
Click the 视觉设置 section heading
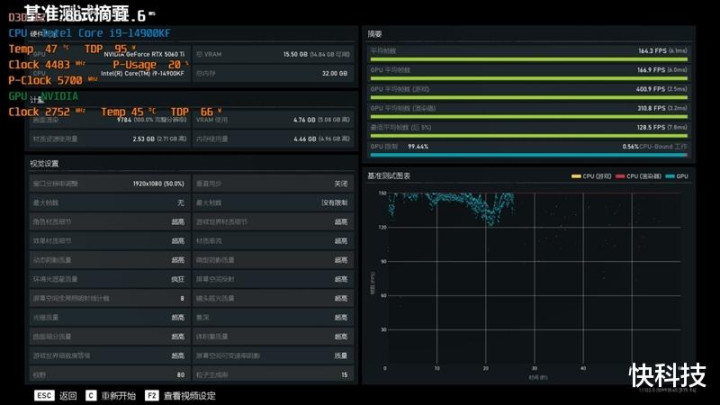44,163
